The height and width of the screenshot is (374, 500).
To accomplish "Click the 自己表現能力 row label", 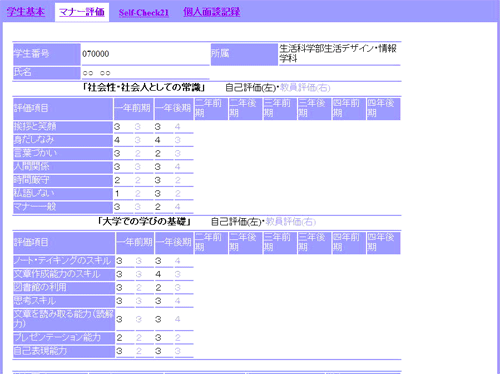I will click(64, 351).
